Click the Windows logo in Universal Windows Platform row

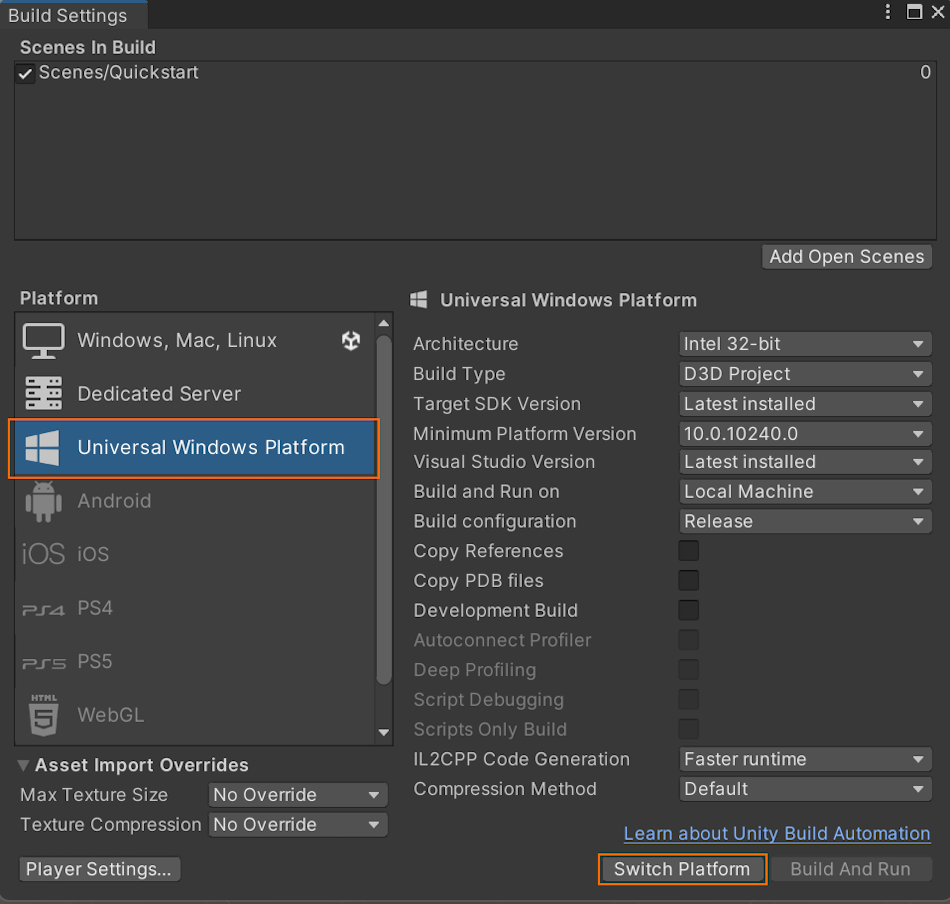coord(42,448)
